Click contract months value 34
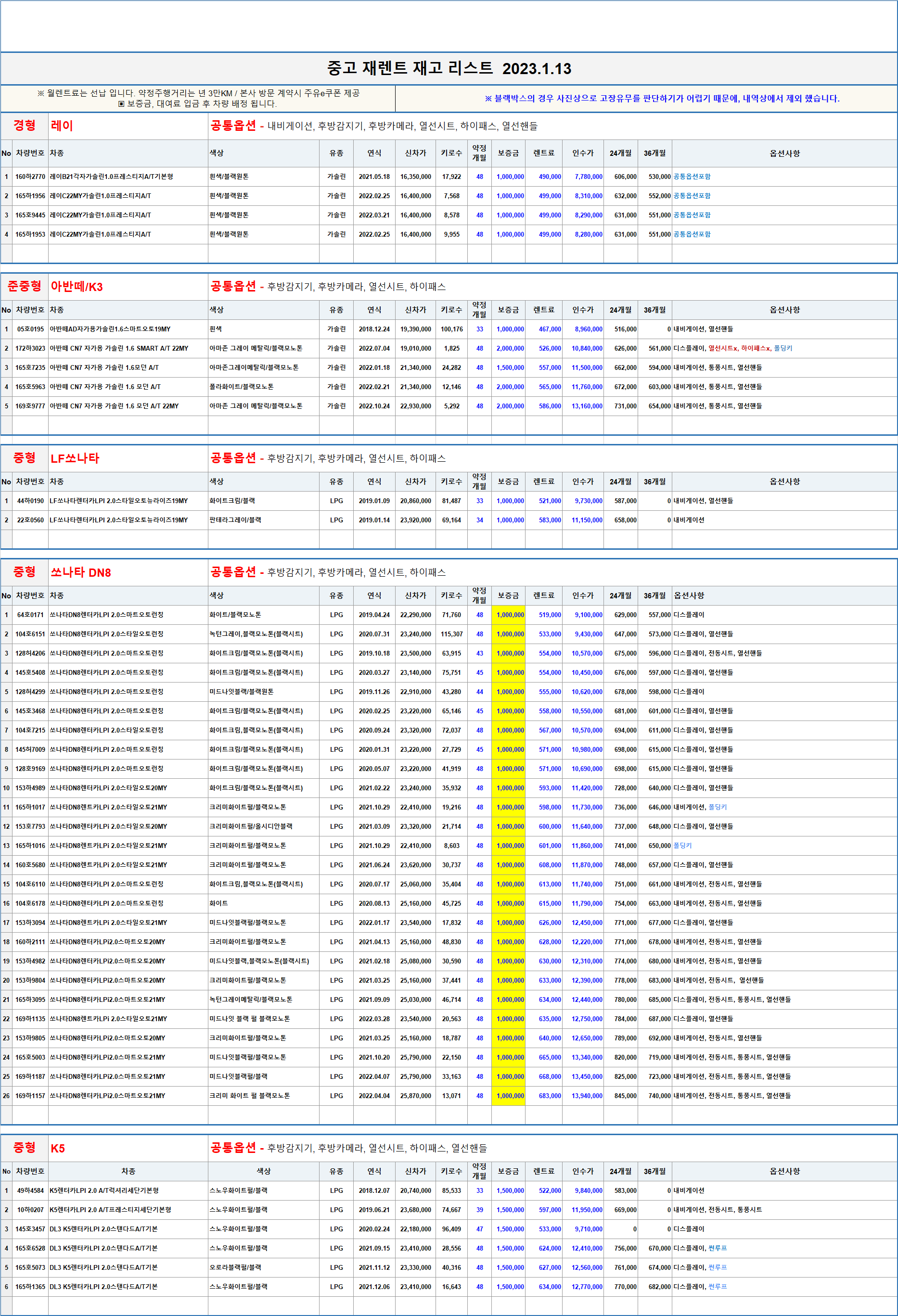The height and width of the screenshot is (1316, 898). click(479, 520)
